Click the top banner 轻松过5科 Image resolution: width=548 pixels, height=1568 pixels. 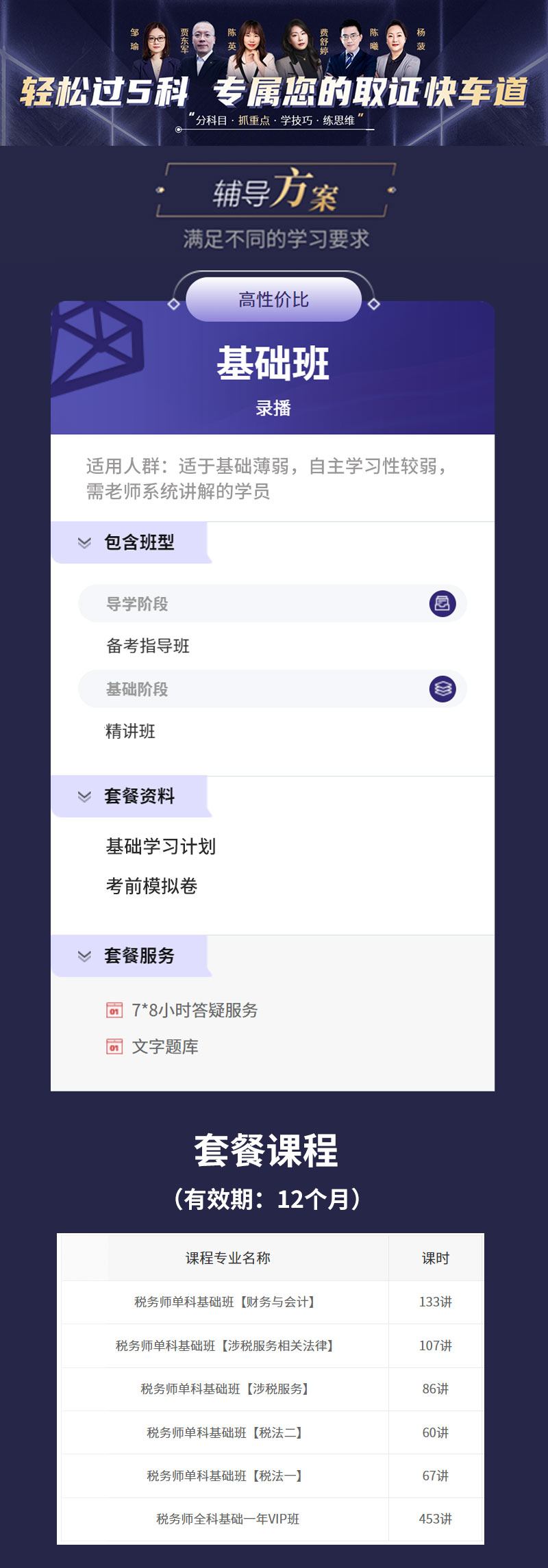pyautogui.click(x=105, y=92)
